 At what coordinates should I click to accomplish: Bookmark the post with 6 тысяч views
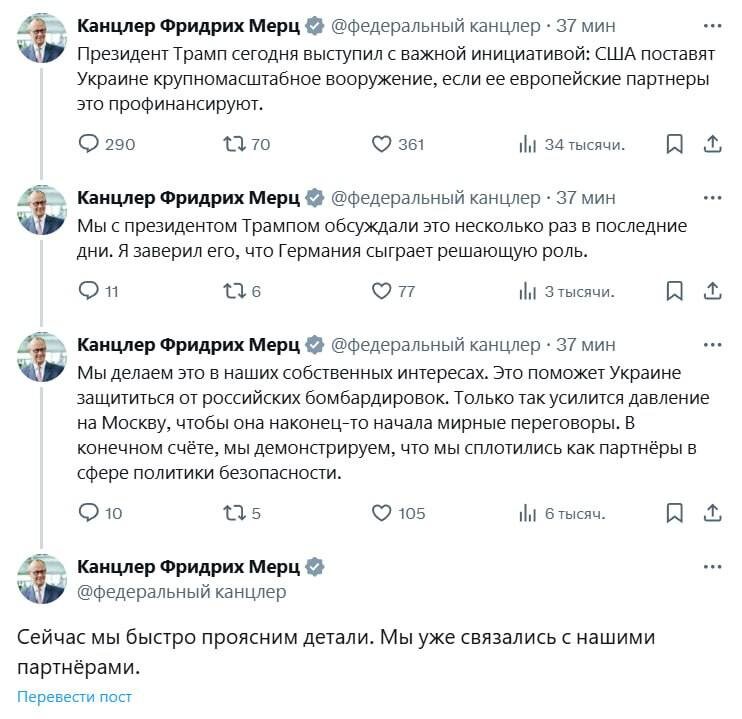(x=674, y=513)
